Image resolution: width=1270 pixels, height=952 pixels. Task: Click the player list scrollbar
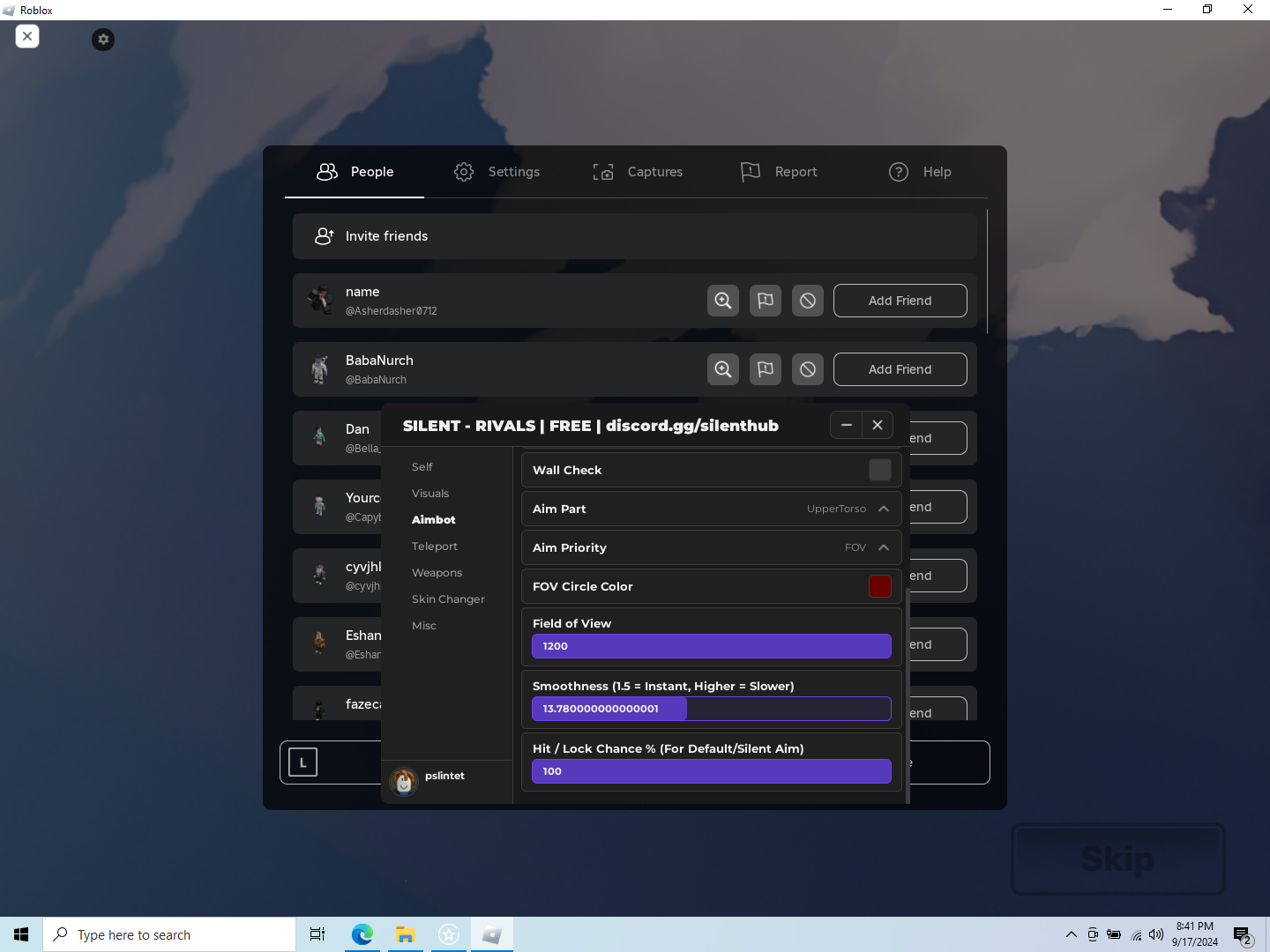pos(987,271)
